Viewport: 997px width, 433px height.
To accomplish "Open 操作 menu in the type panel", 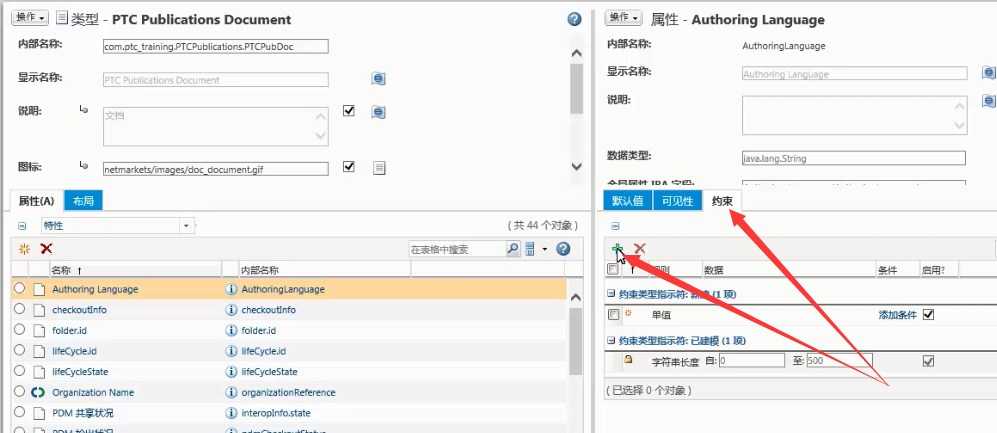I will click(30, 18).
